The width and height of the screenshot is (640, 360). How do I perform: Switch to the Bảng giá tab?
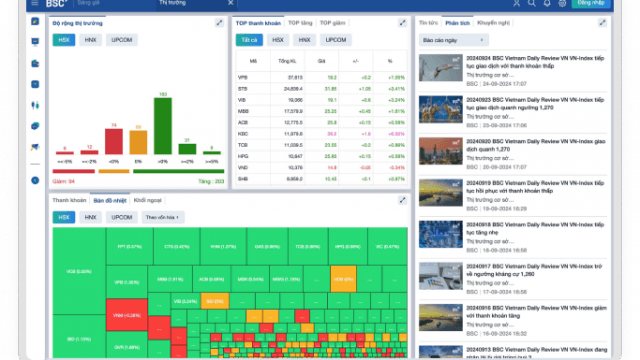click(x=89, y=3)
